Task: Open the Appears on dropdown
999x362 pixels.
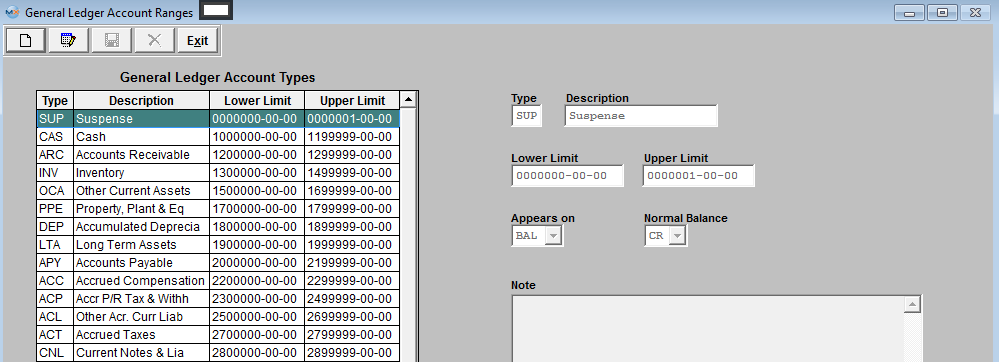Action: (554, 236)
